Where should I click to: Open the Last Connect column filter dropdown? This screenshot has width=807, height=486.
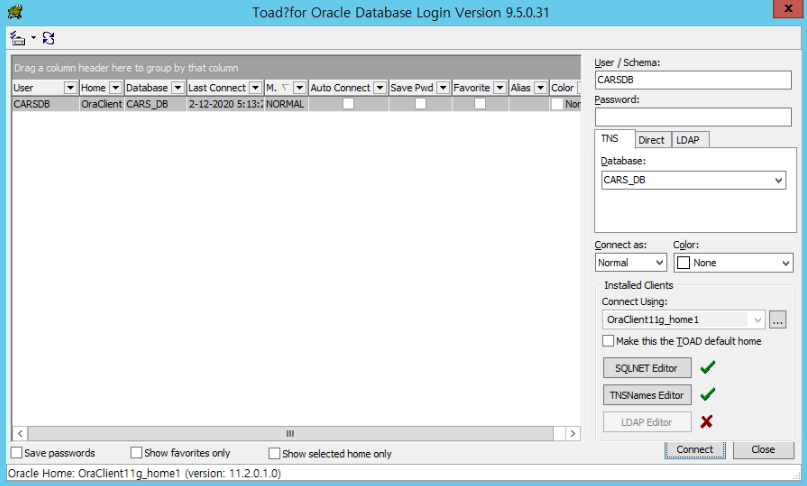click(256, 88)
